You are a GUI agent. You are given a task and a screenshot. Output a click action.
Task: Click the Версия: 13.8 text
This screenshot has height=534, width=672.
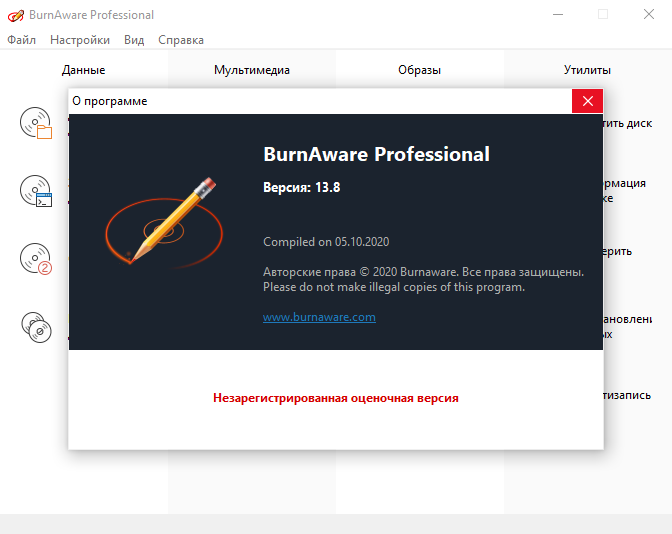[302, 187]
